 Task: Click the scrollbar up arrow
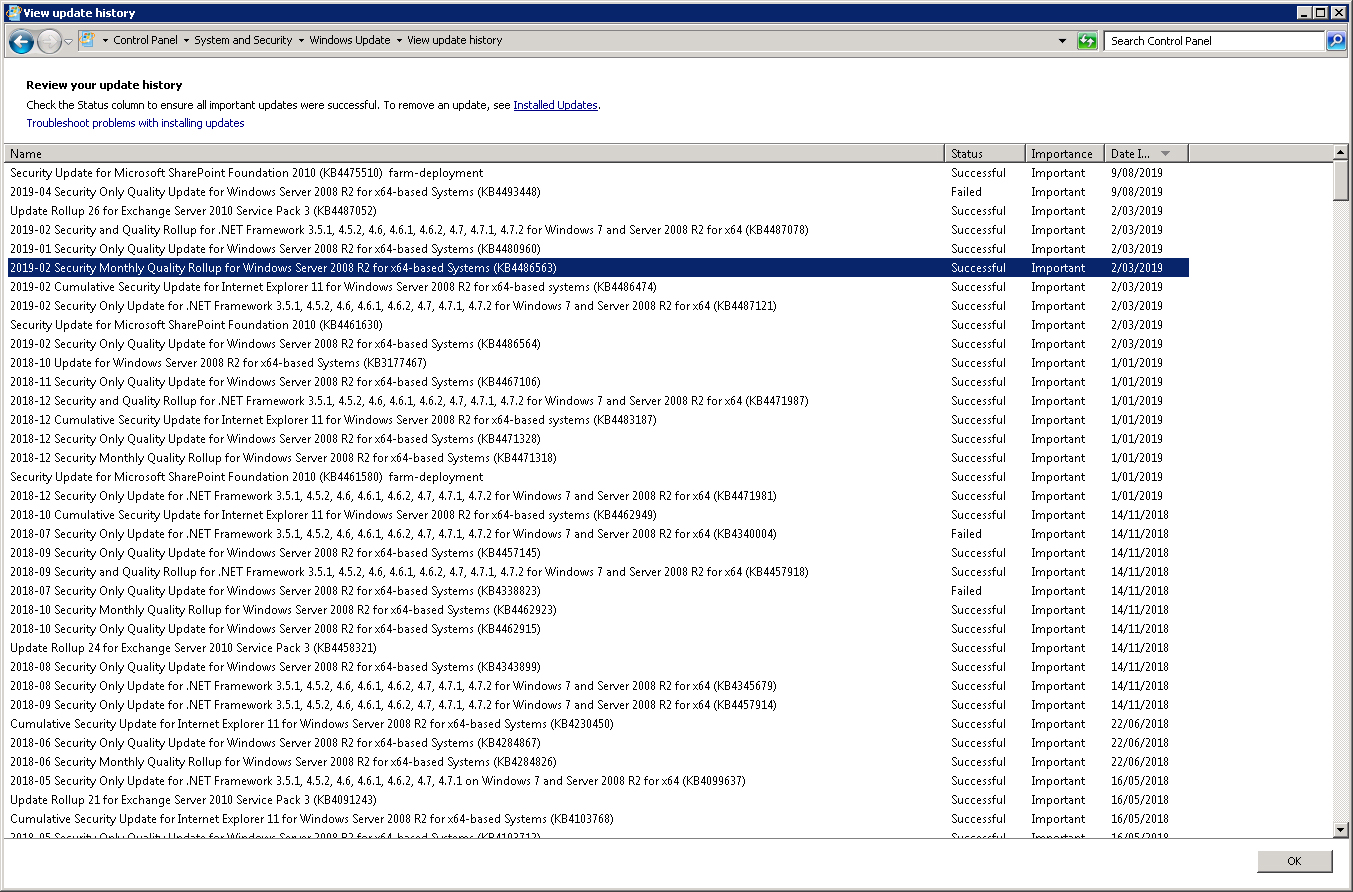coord(1341,152)
